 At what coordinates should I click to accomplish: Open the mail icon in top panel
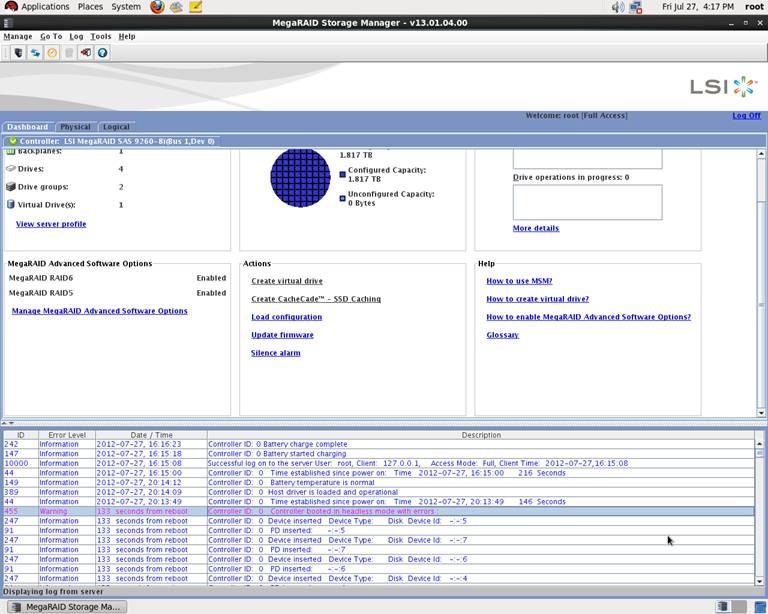tap(176, 7)
